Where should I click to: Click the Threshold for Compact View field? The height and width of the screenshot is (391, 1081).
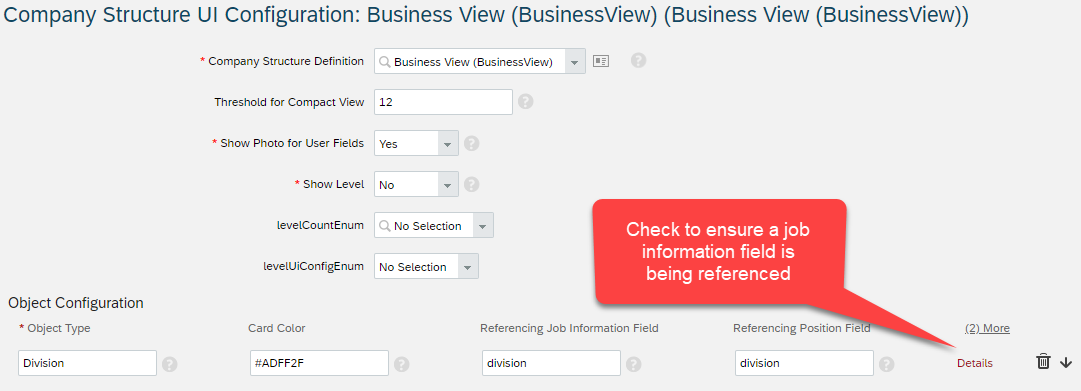(443, 102)
